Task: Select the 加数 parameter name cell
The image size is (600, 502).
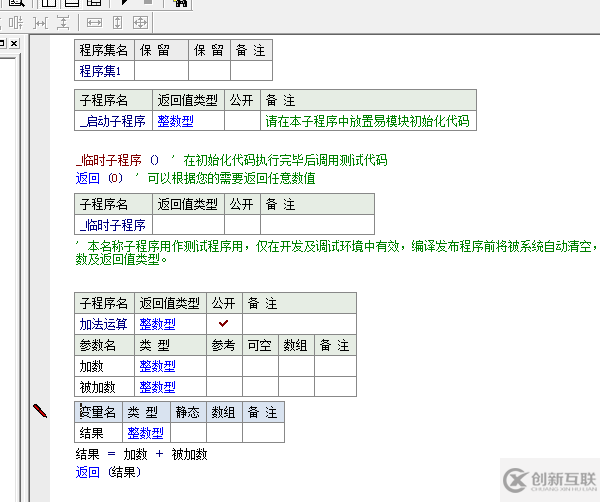Action: coord(104,366)
